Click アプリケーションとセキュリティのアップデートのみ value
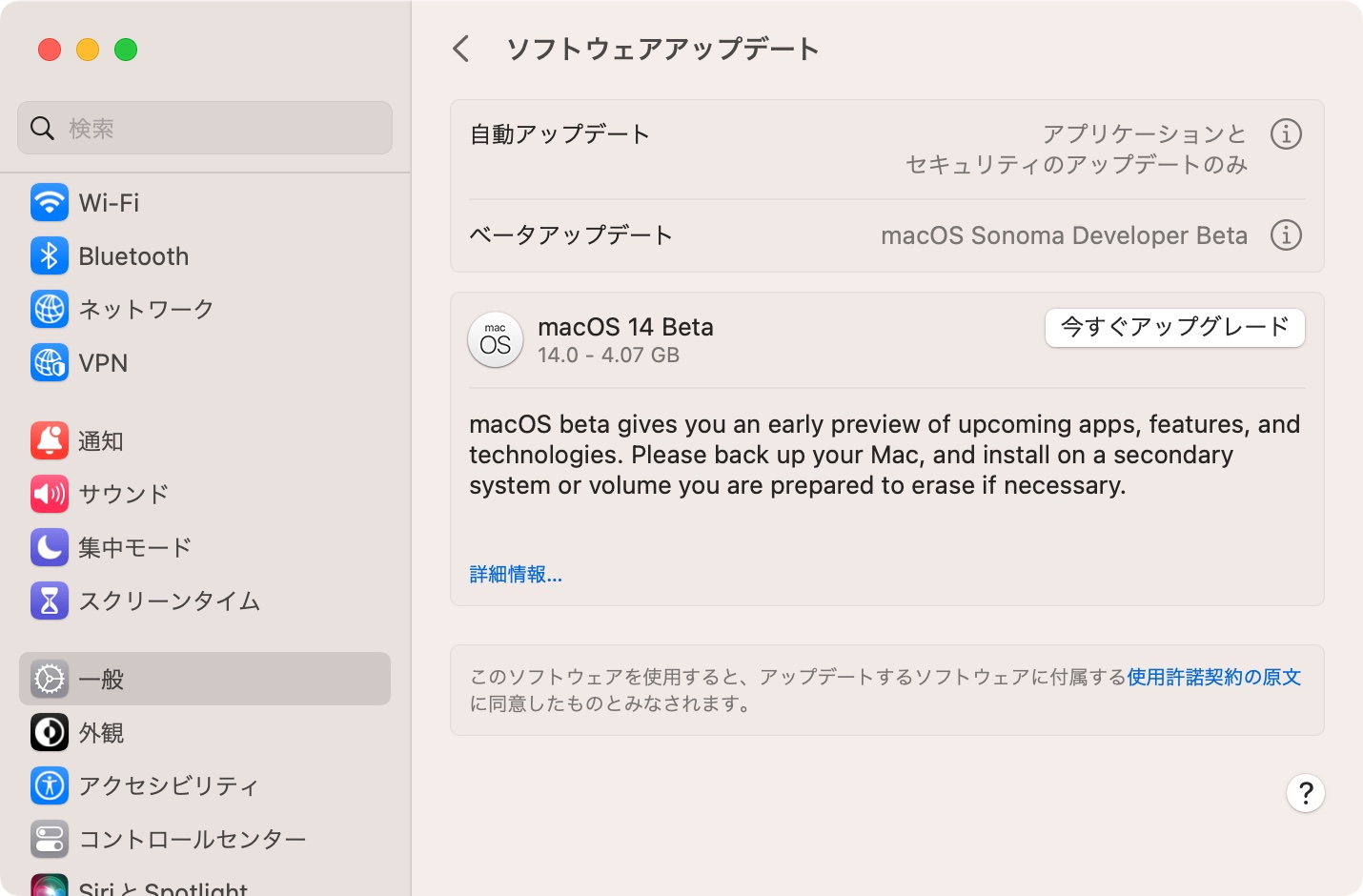Image resolution: width=1363 pixels, height=896 pixels. point(1076,149)
